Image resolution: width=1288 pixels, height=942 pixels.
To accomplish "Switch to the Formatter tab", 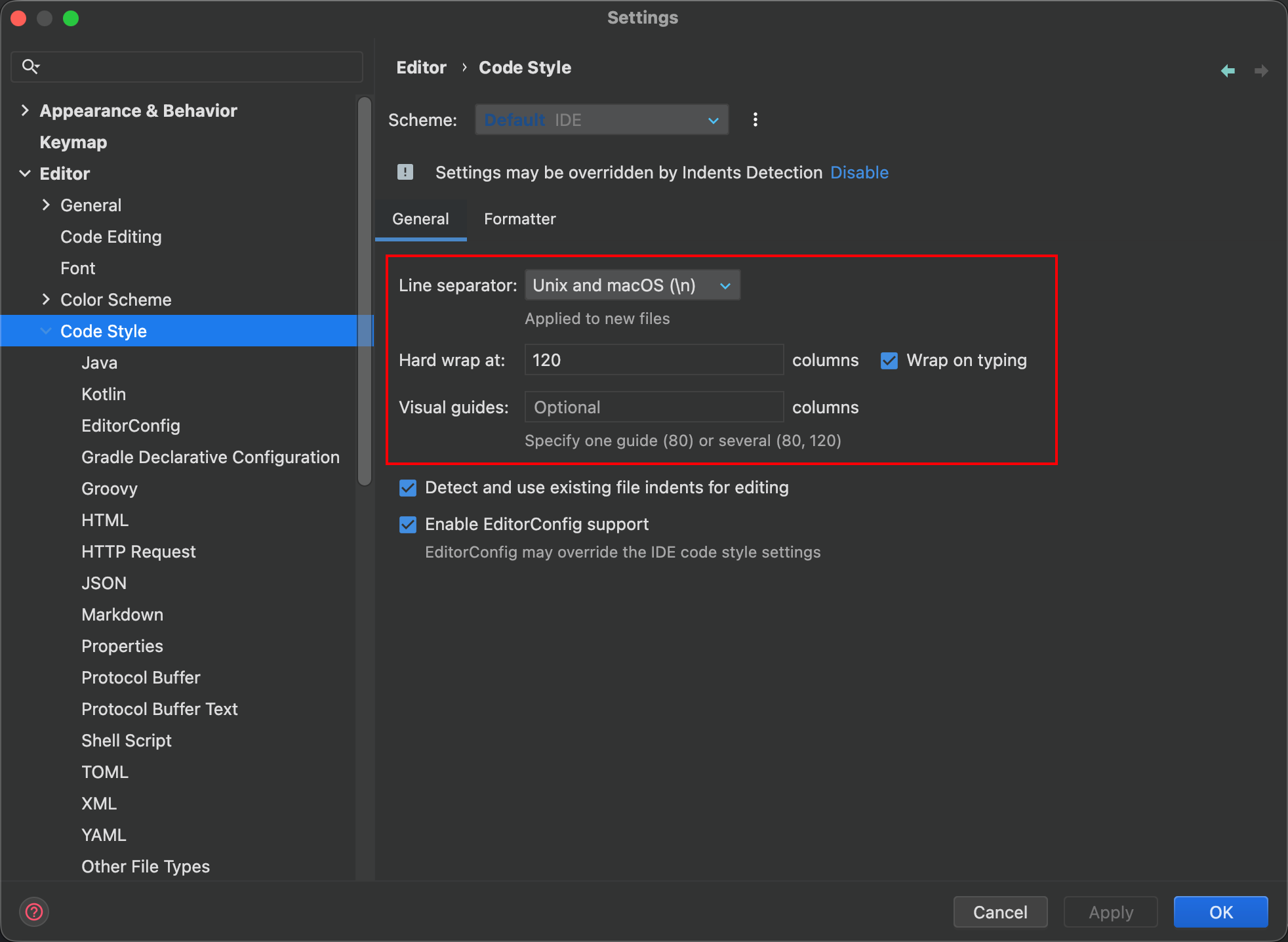I will coord(519,219).
